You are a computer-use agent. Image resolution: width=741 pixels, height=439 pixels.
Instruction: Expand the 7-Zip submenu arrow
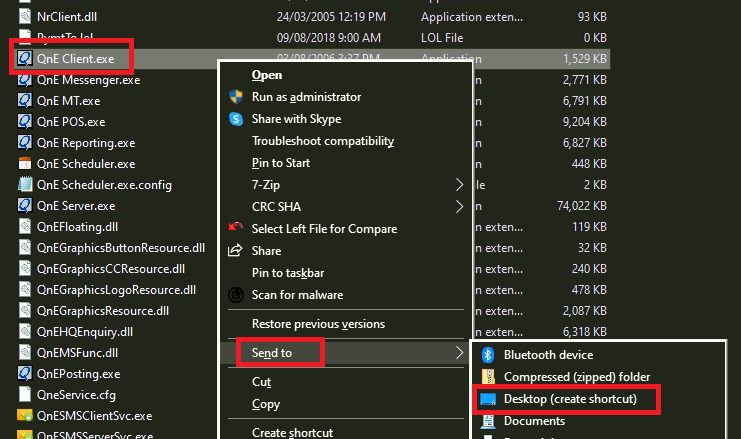[x=459, y=184]
